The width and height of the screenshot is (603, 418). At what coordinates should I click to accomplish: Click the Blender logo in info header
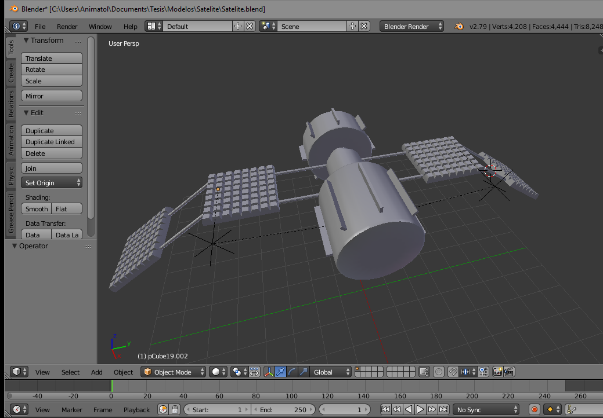(x=459, y=26)
